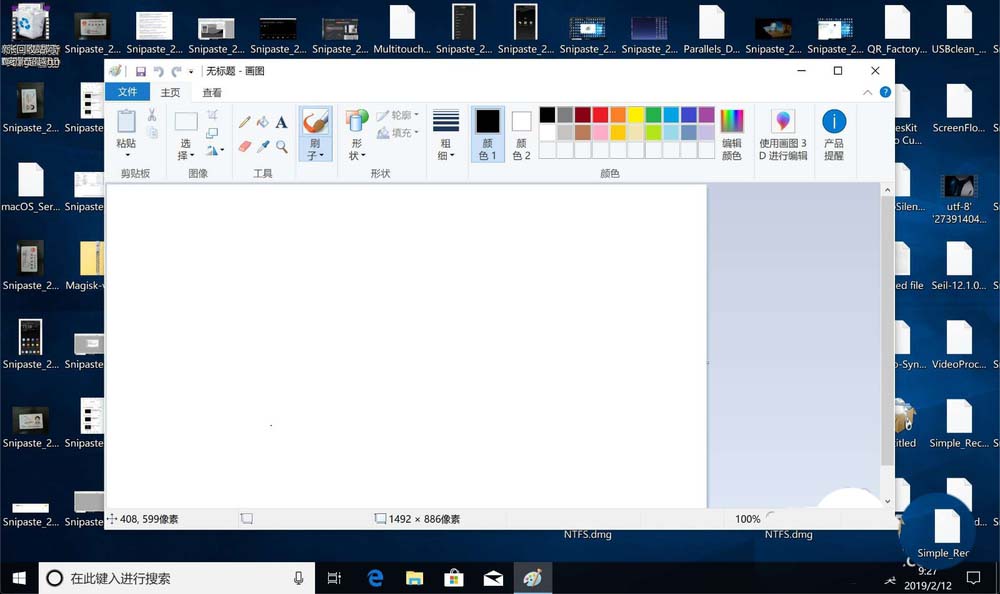Open the image in Paint 3D (使用画图3D进行编辑)
The image size is (1000, 594).
point(783,130)
